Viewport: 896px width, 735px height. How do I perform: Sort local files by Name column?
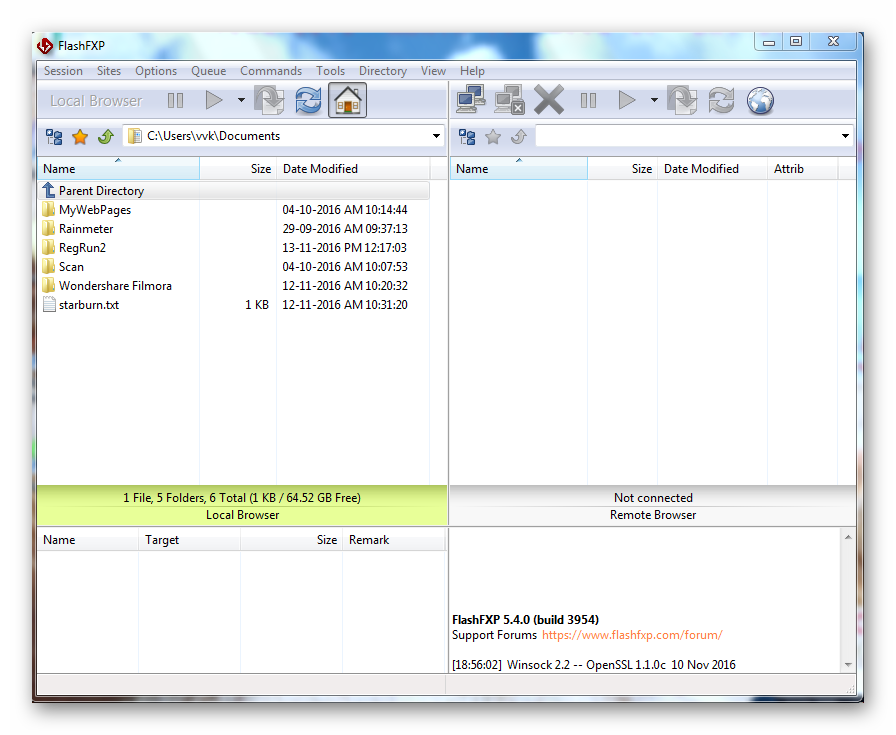[x=118, y=169]
